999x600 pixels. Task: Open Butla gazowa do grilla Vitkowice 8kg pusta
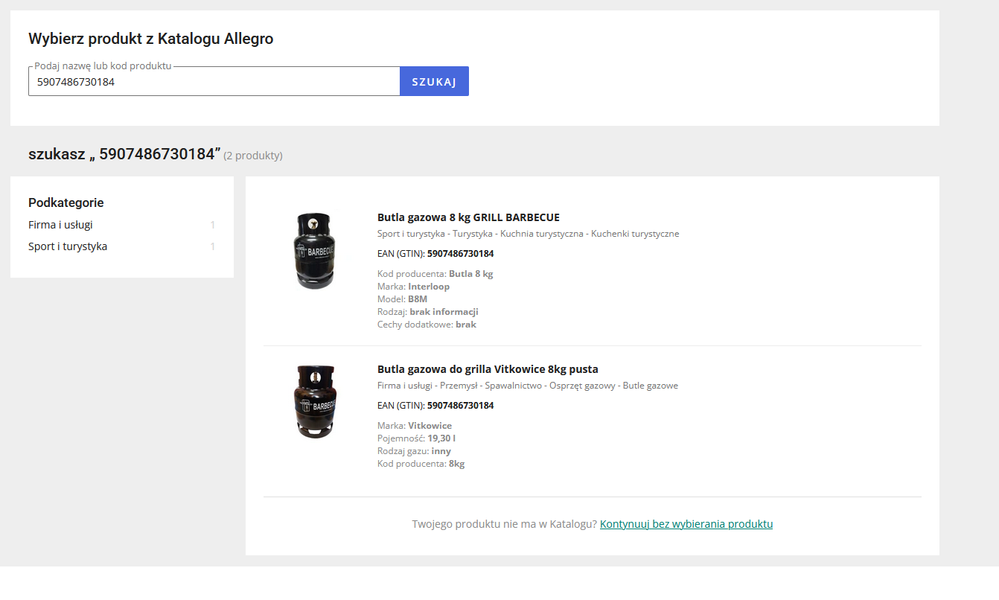[487, 369]
